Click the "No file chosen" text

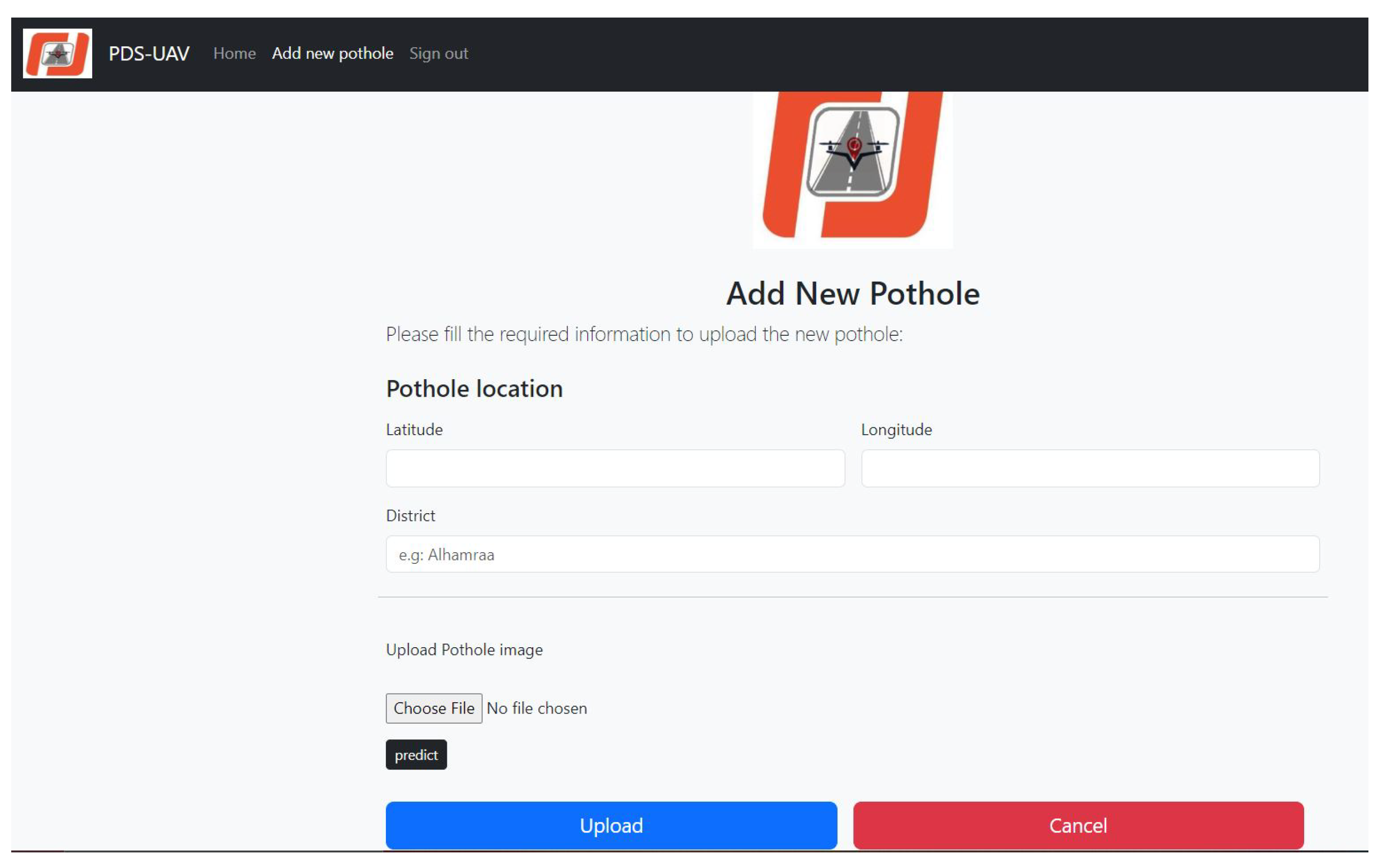(x=537, y=709)
